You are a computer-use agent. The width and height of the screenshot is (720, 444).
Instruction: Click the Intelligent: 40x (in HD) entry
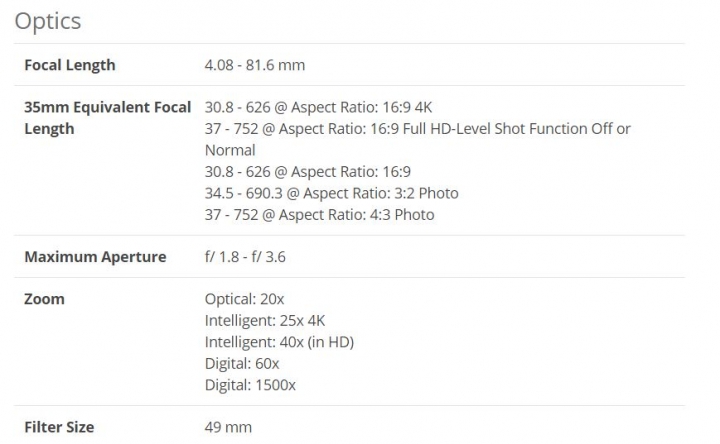[x=279, y=342]
